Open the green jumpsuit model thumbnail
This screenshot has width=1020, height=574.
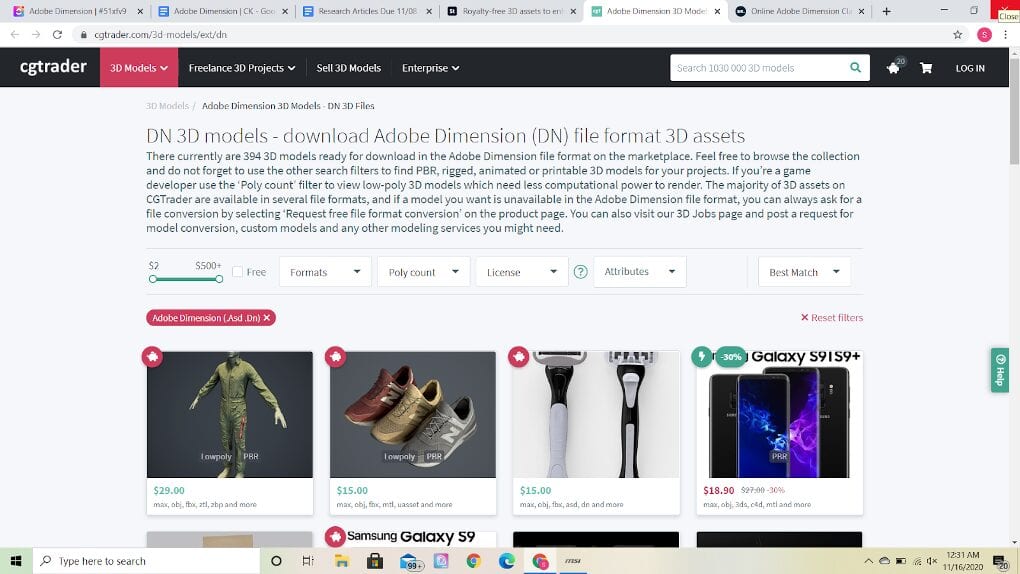[x=230, y=415]
